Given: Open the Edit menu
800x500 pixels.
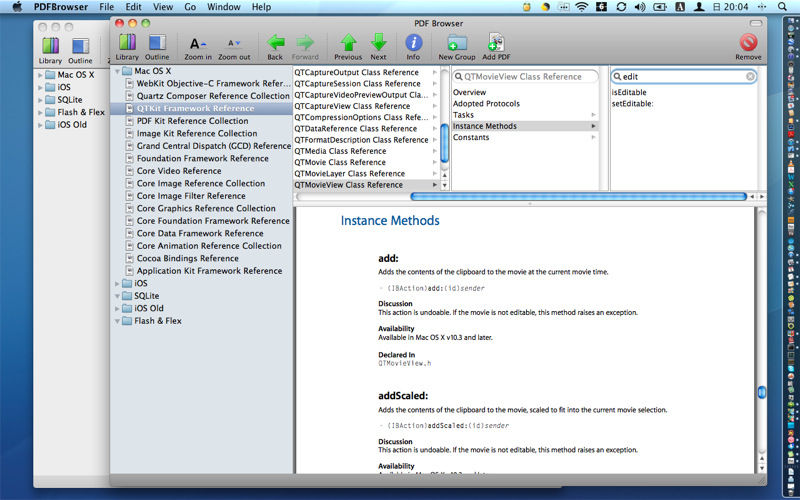Looking at the screenshot, I should [134, 7].
